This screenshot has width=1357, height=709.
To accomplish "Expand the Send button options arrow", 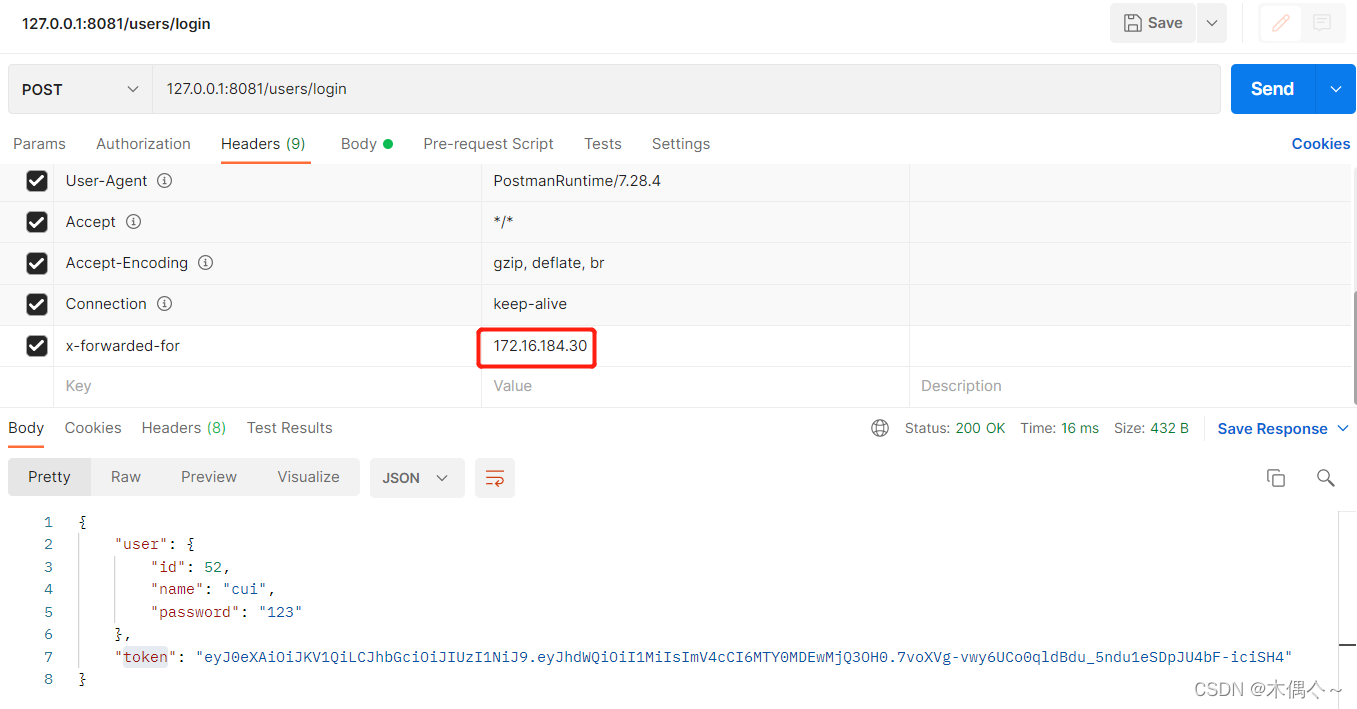I will [1336, 89].
